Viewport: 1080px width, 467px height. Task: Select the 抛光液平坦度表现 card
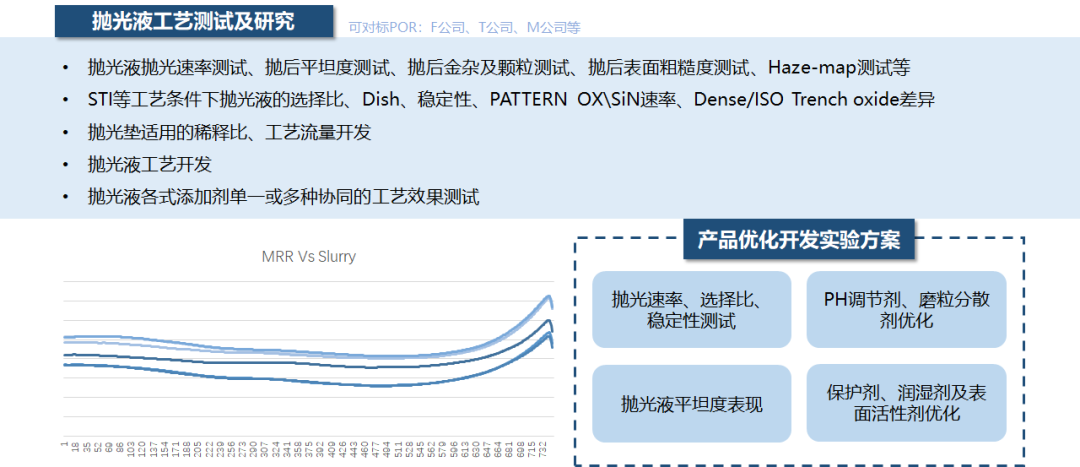tap(692, 404)
